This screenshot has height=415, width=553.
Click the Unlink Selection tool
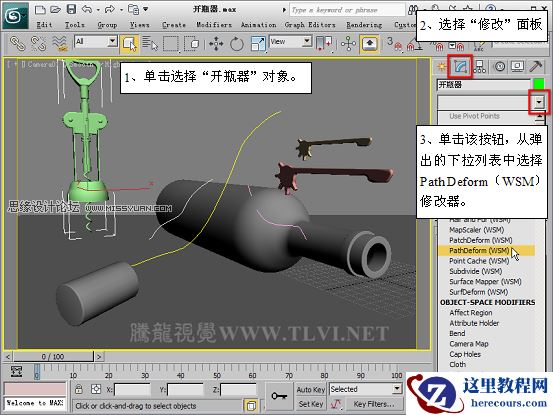pyautogui.click(x=38, y=44)
